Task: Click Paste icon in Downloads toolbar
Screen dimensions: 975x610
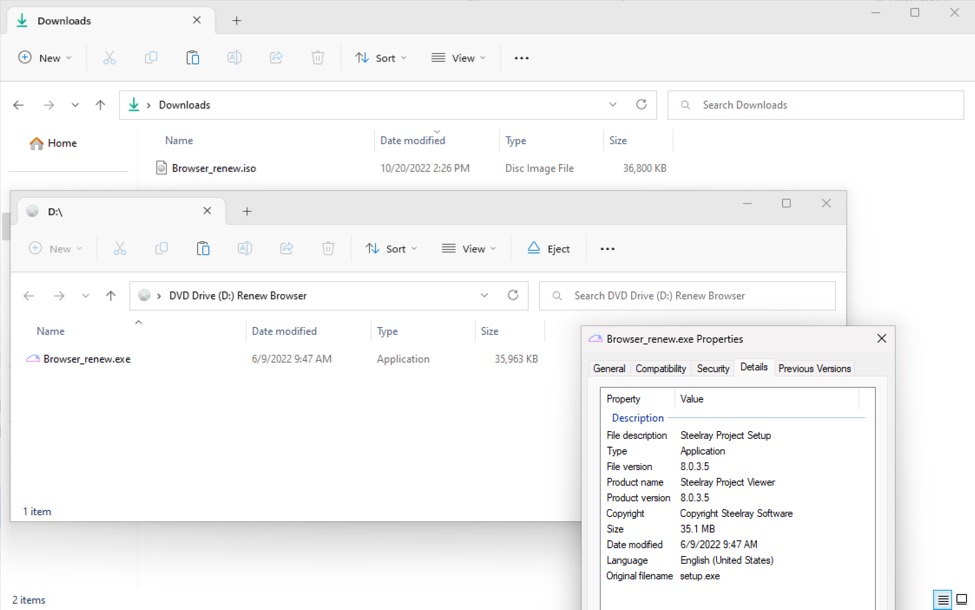Action: tap(193, 58)
